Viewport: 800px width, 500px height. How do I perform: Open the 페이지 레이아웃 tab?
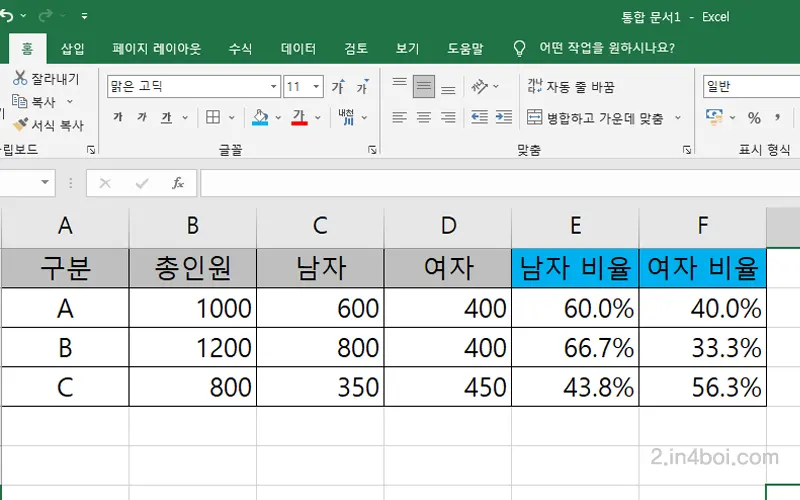157,49
